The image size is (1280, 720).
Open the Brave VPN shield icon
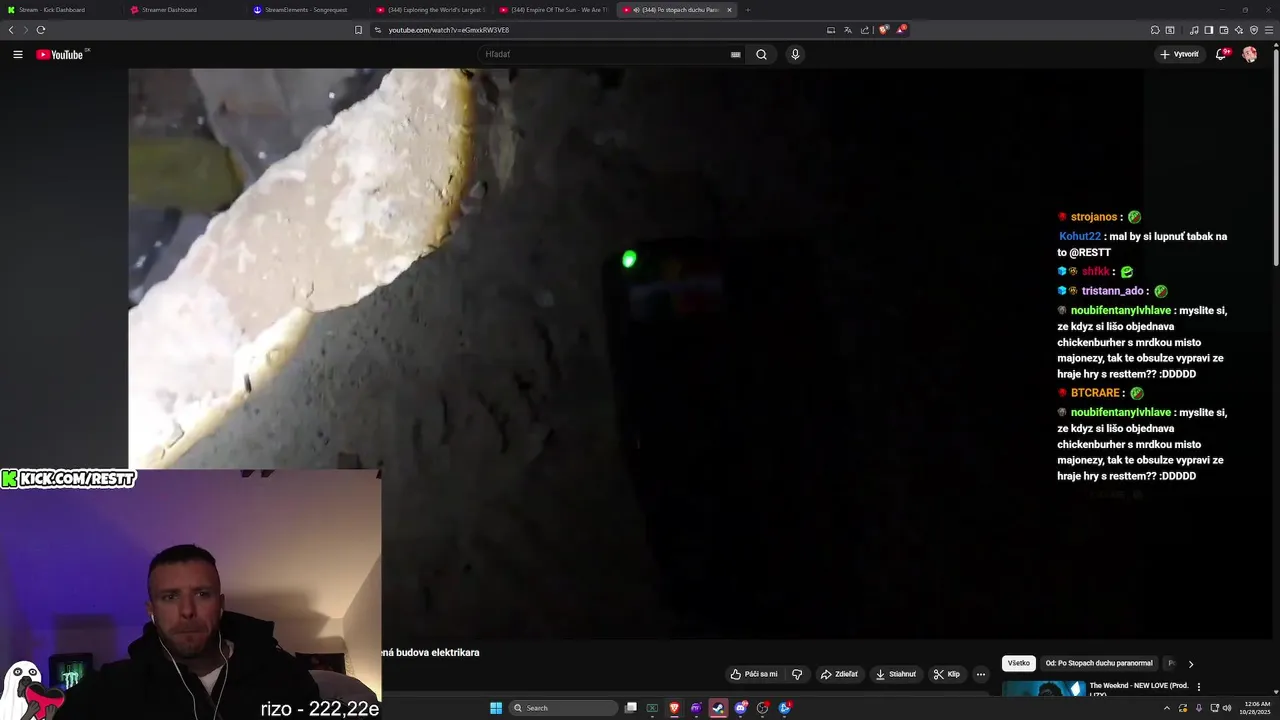pos(1254,30)
